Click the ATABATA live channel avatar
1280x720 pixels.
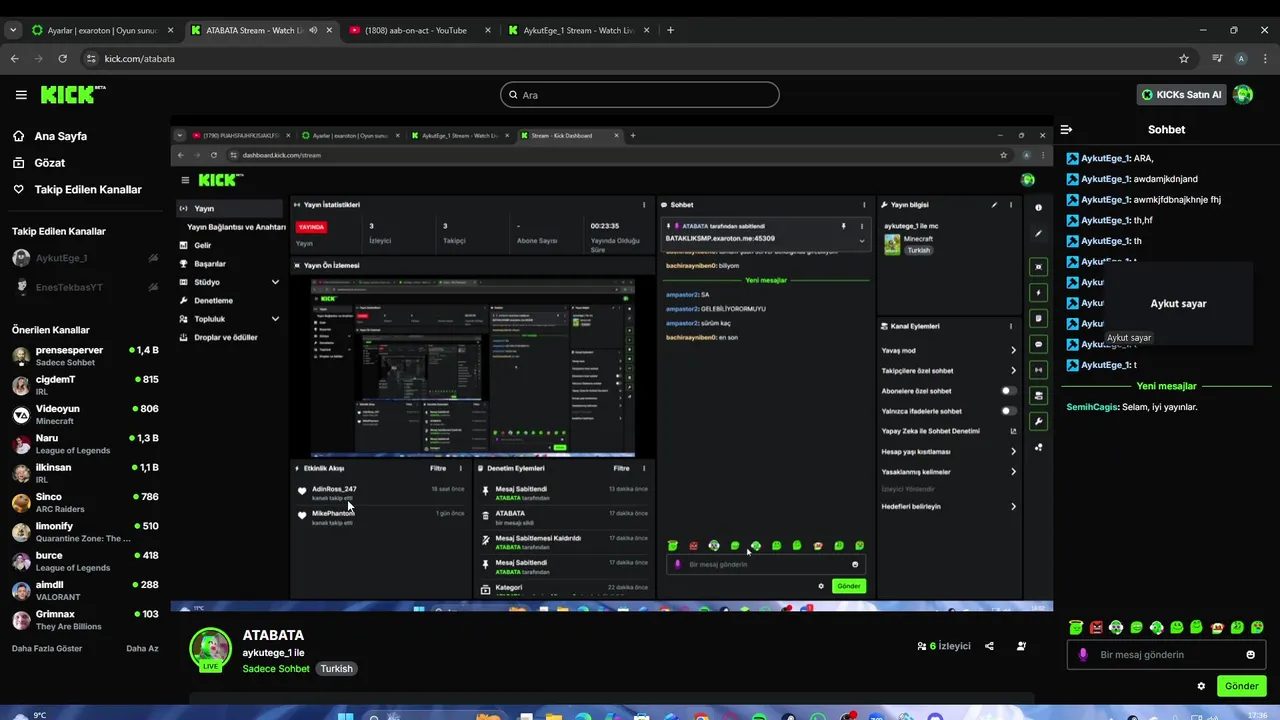pos(210,649)
